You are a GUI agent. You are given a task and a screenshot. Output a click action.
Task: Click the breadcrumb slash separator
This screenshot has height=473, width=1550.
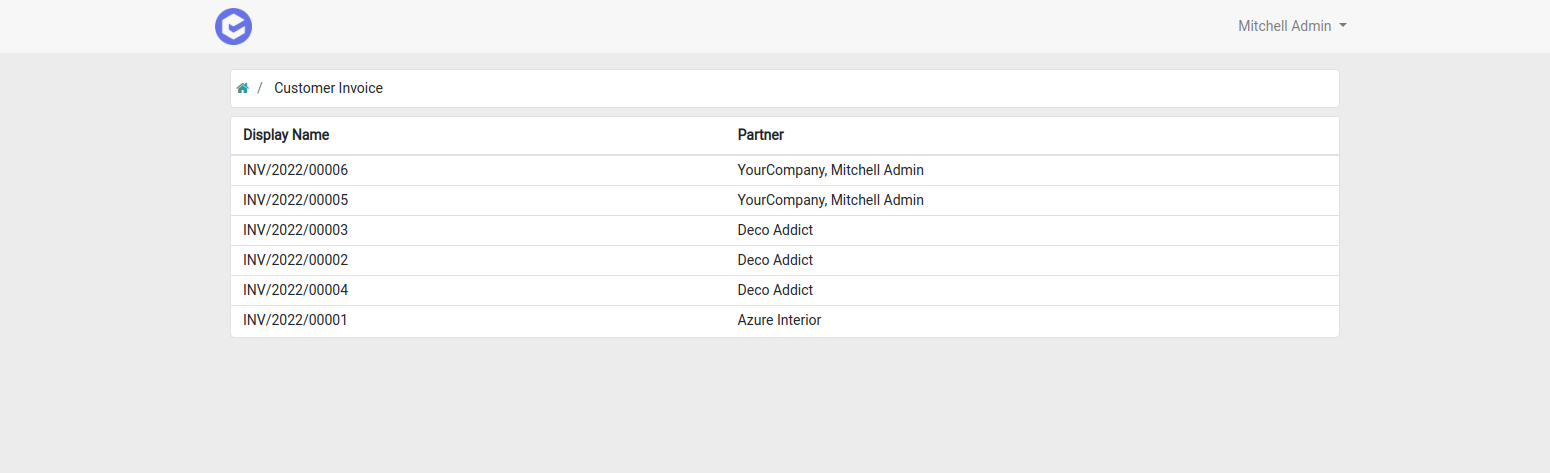(260, 88)
